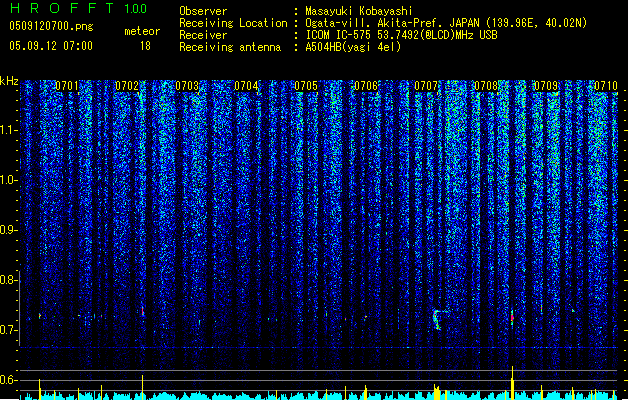This screenshot has width=629, height=400.
Task: Click the Receiving antenna label
Action: 230,47
